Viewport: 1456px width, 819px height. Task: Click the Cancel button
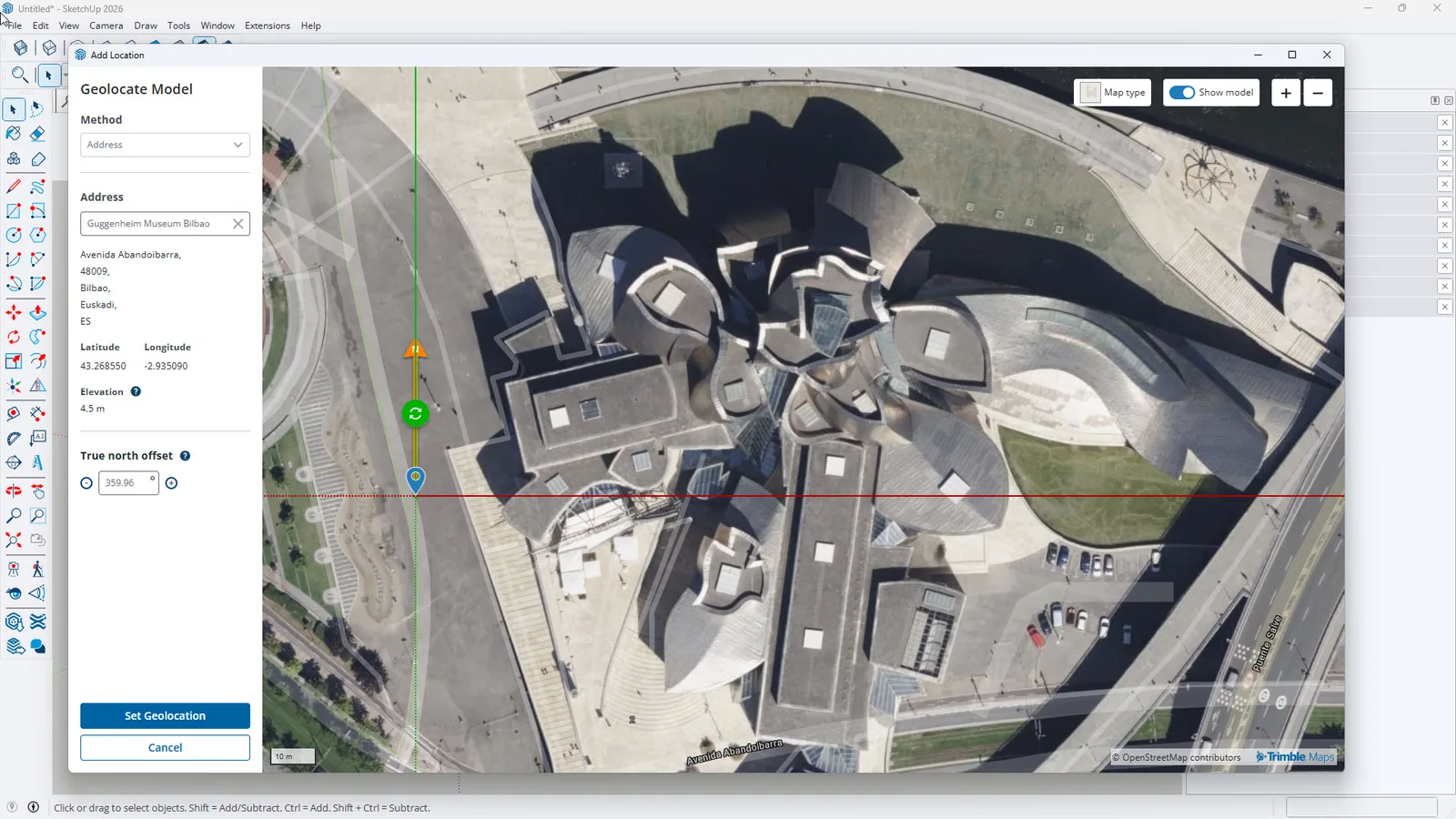point(165,748)
